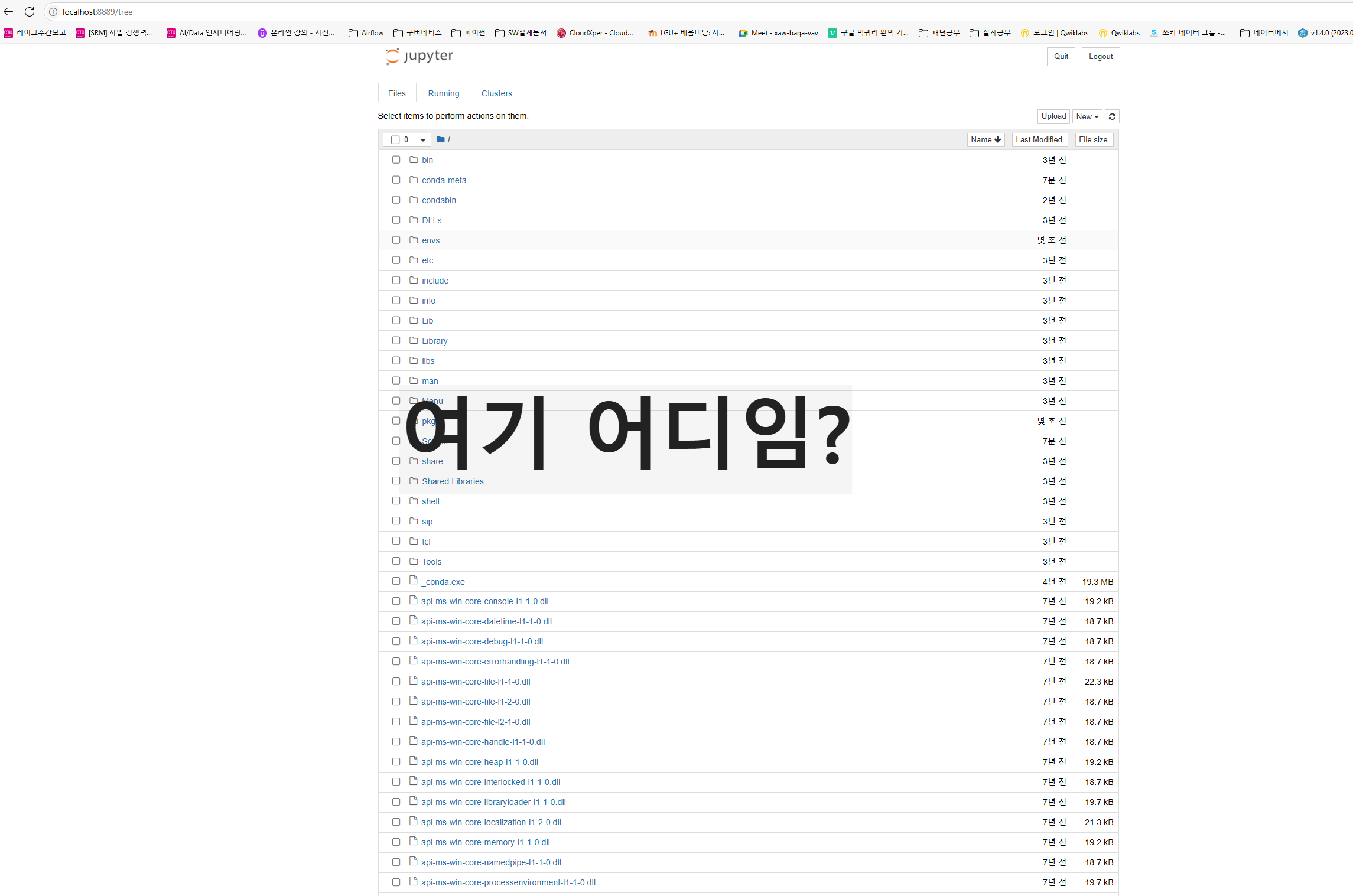Click the file icon beside _conda.exe

(414, 581)
